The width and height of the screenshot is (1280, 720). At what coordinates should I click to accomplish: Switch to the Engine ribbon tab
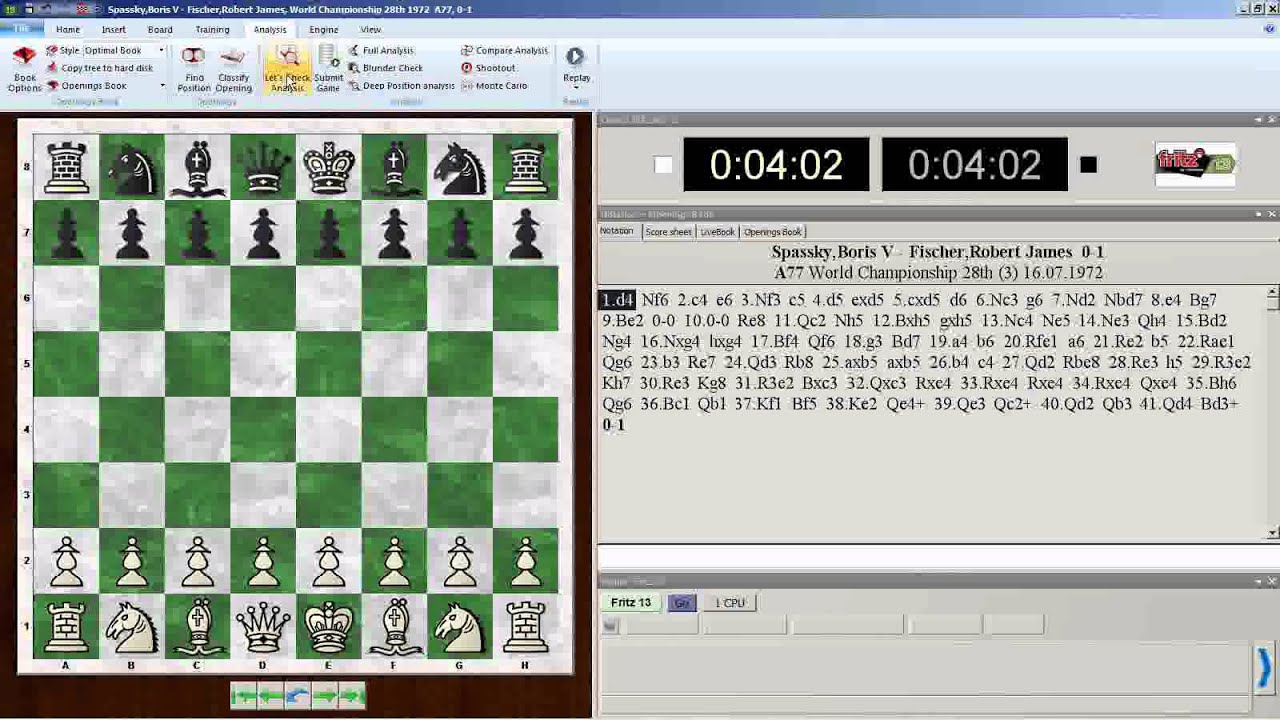[x=323, y=29]
